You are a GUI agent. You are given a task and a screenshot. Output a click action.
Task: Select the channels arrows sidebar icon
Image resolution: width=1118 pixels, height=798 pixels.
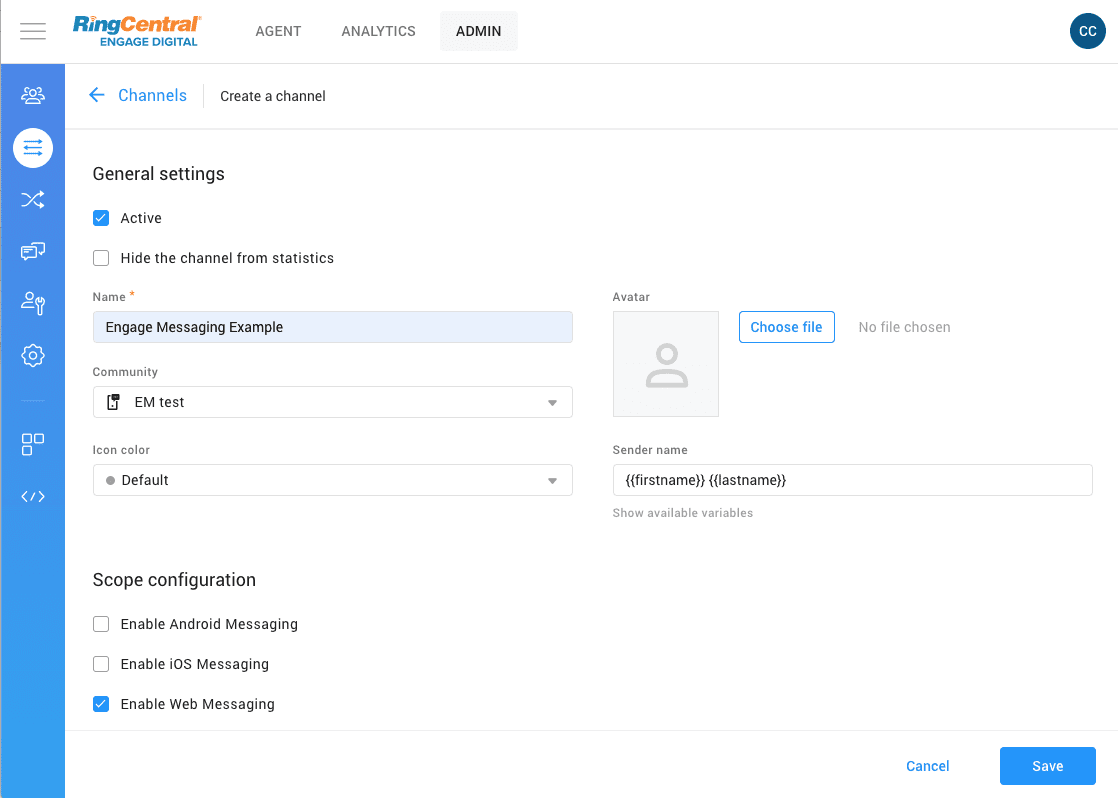tap(33, 148)
